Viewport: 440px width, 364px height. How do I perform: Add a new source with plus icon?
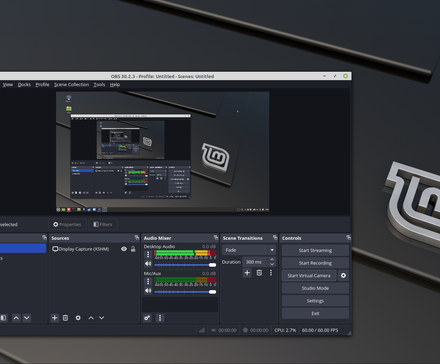55,318
